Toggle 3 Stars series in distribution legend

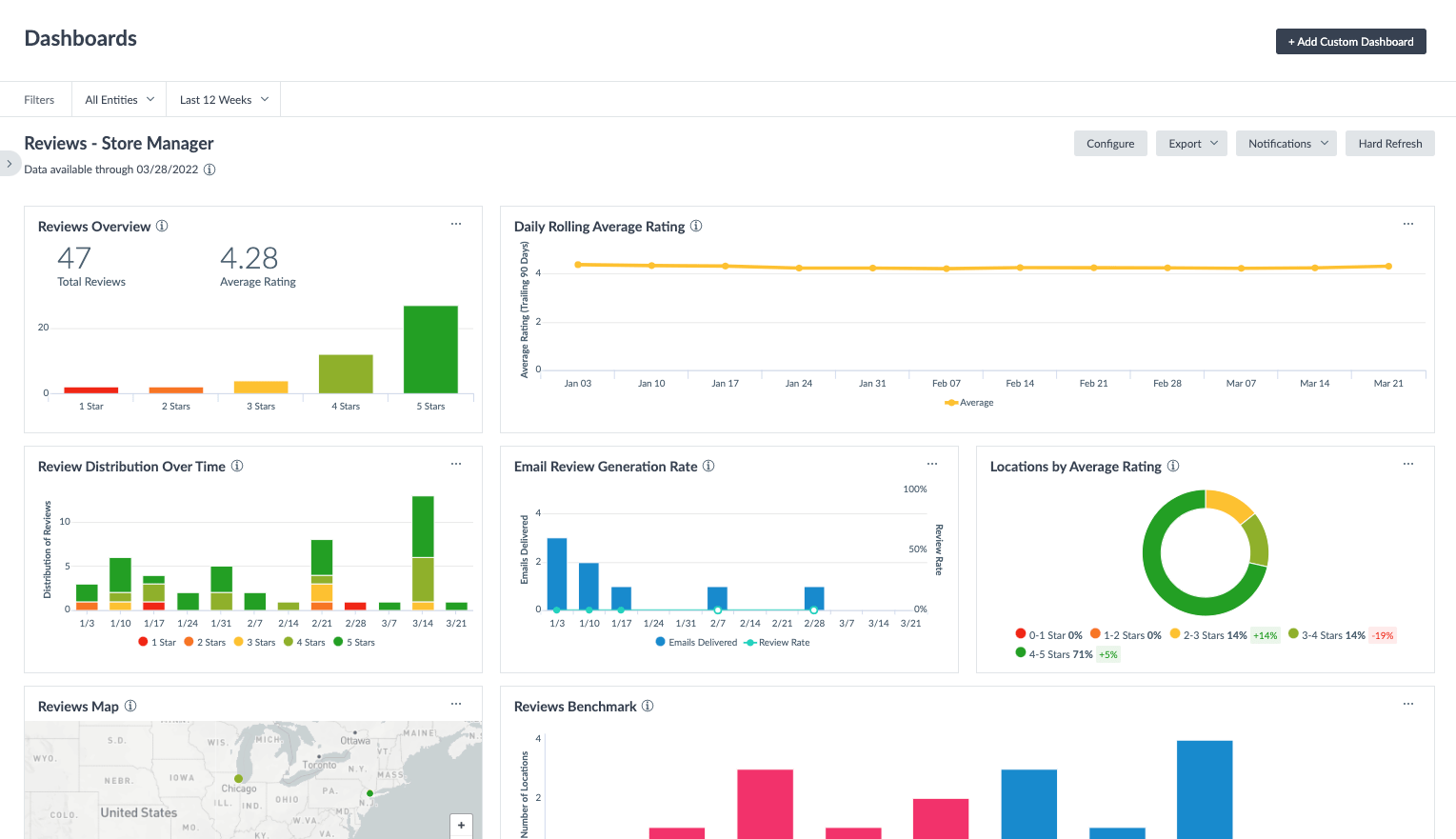pyautogui.click(x=254, y=642)
